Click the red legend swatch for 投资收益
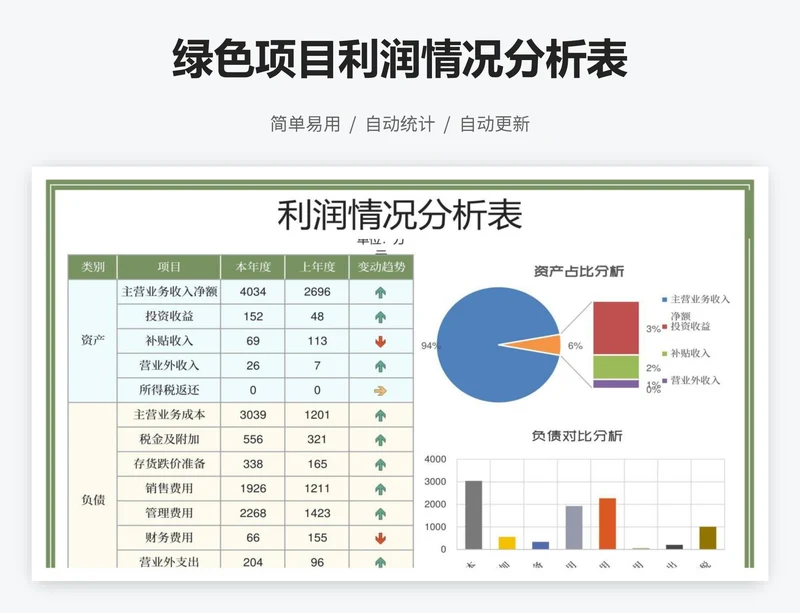This screenshot has width=800, height=613. (664, 327)
